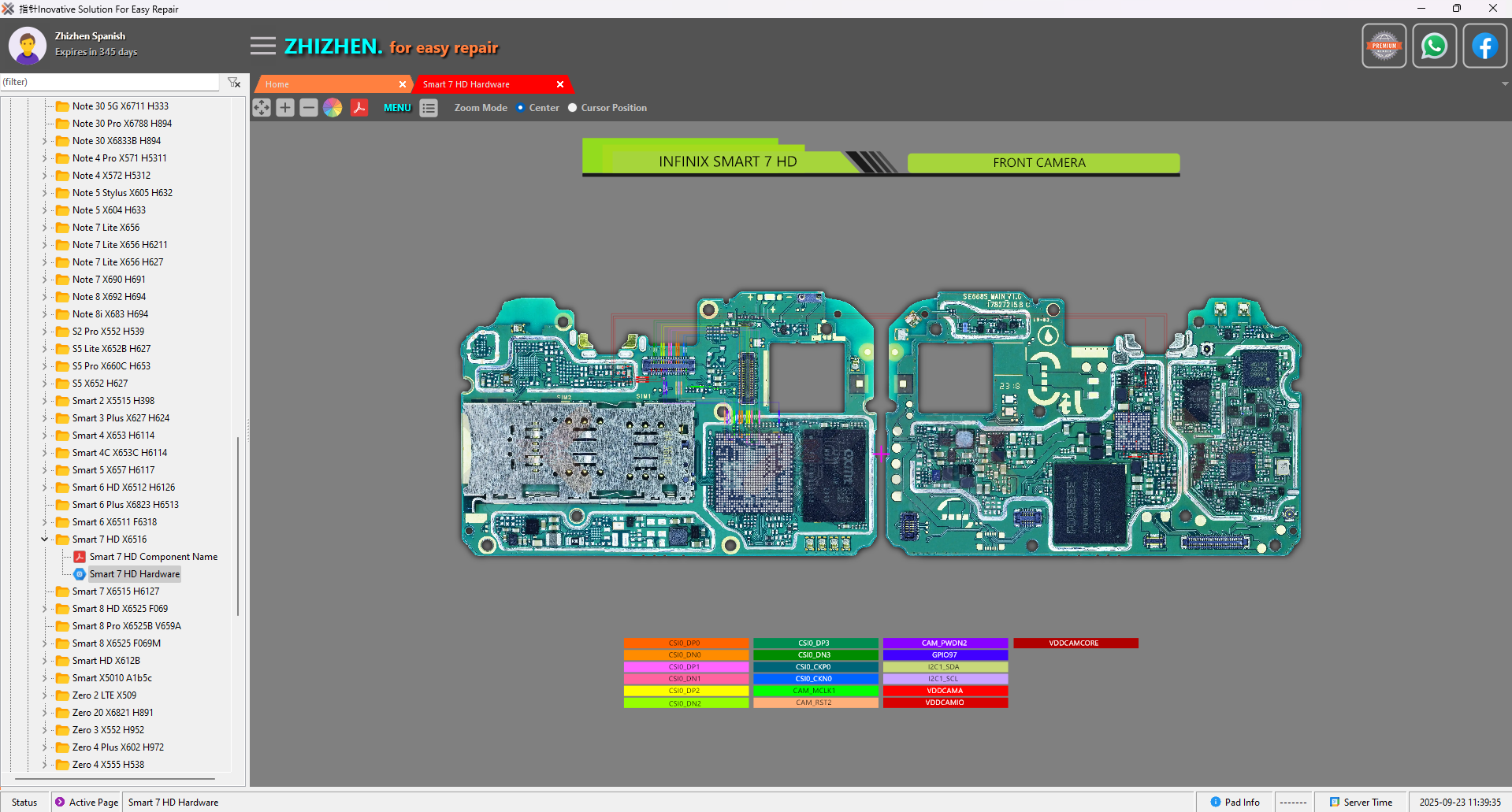Expand the Note 4 Pro X571 H5311 folder
The height and width of the screenshot is (812, 1512).
(x=44, y=158)
